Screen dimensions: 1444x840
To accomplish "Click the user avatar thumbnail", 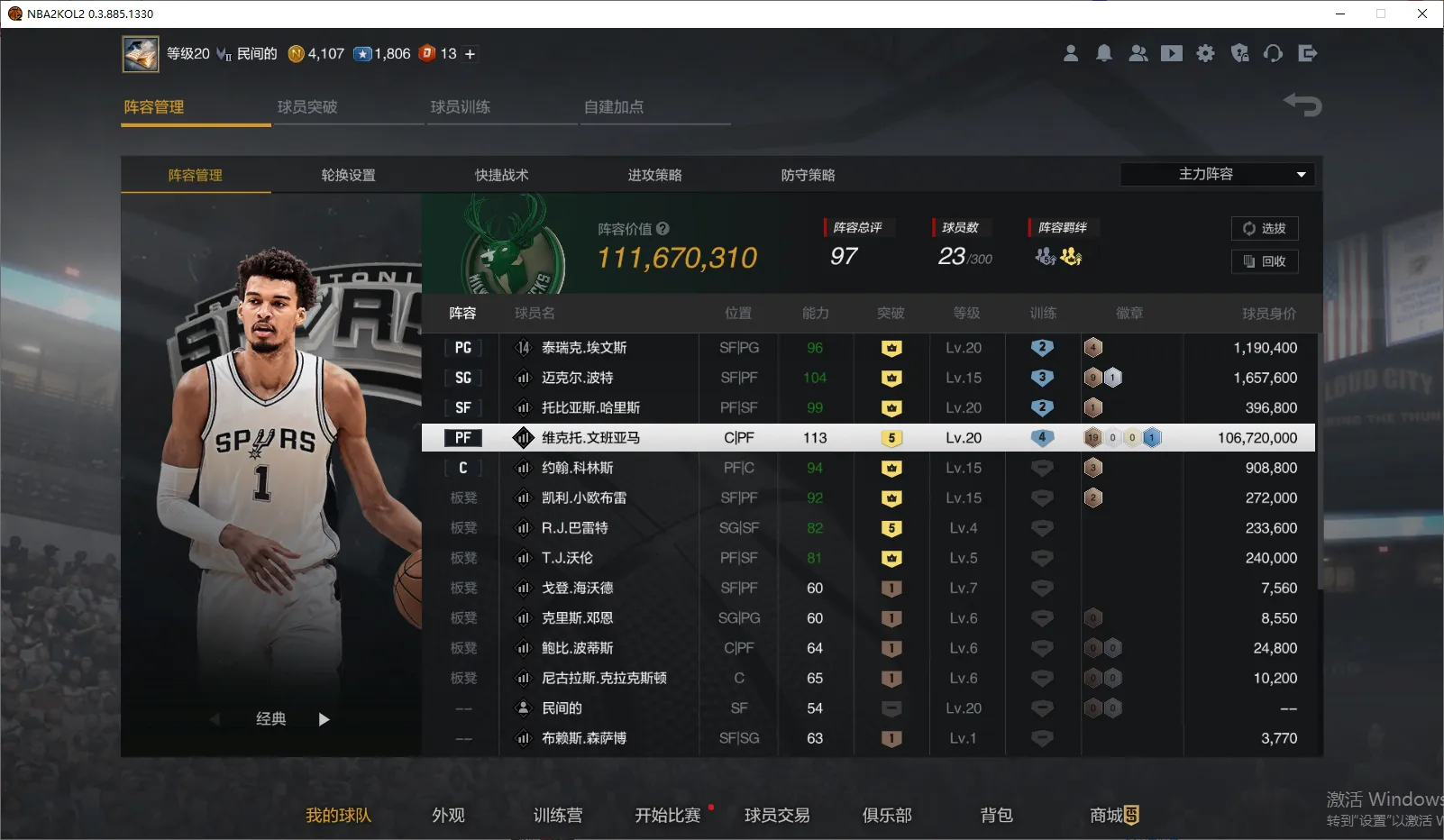I will coord(141,54).
